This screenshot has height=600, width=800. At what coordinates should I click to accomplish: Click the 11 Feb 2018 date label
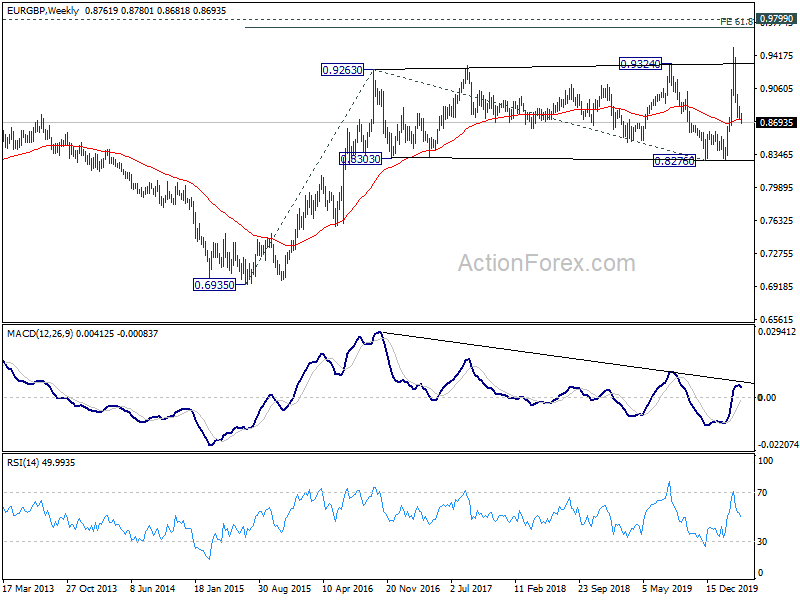click(540, 588)
